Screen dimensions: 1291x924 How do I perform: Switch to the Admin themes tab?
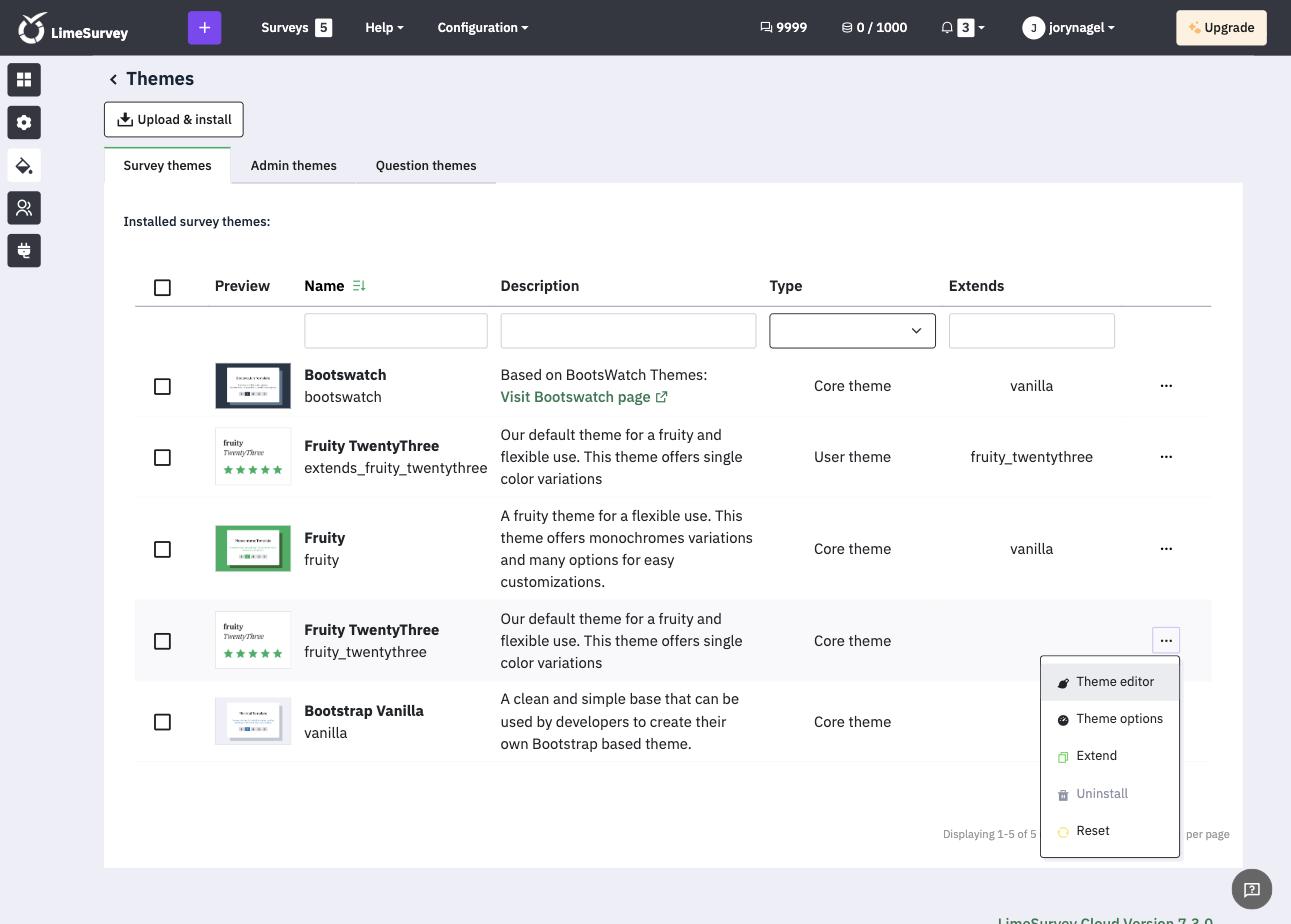(293, 166)
